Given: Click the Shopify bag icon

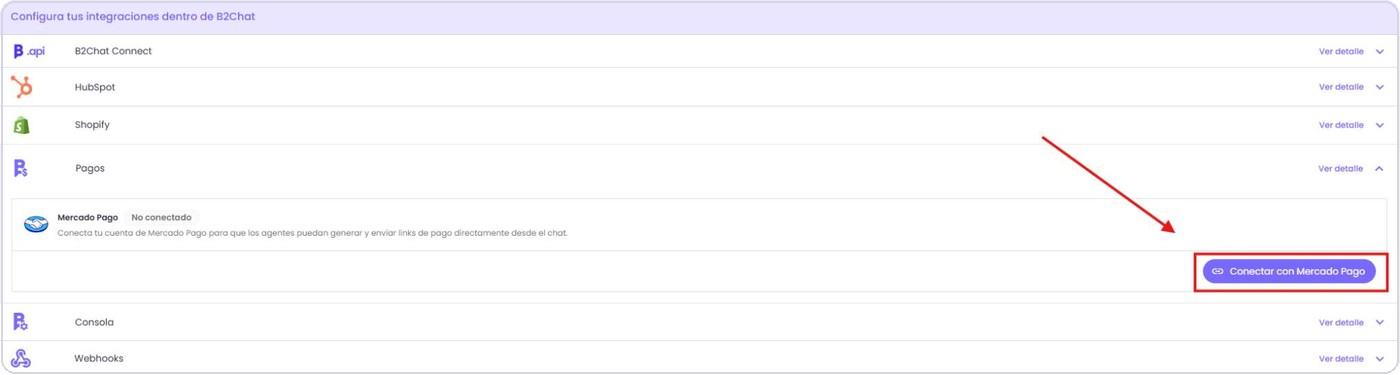Looking at the screenshot, I should (21, 125).
